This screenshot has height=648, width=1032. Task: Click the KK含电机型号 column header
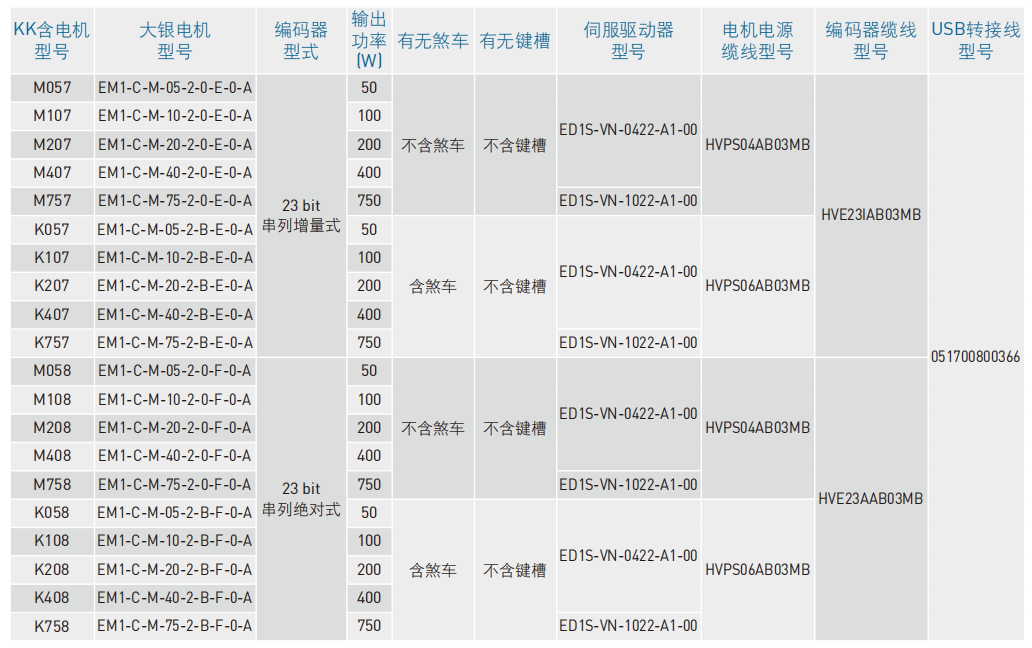[52, 40]
